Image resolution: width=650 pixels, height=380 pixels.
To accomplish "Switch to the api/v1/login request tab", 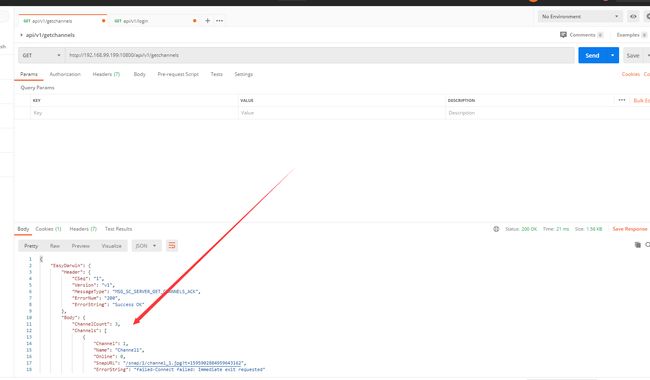I will 154,21.
